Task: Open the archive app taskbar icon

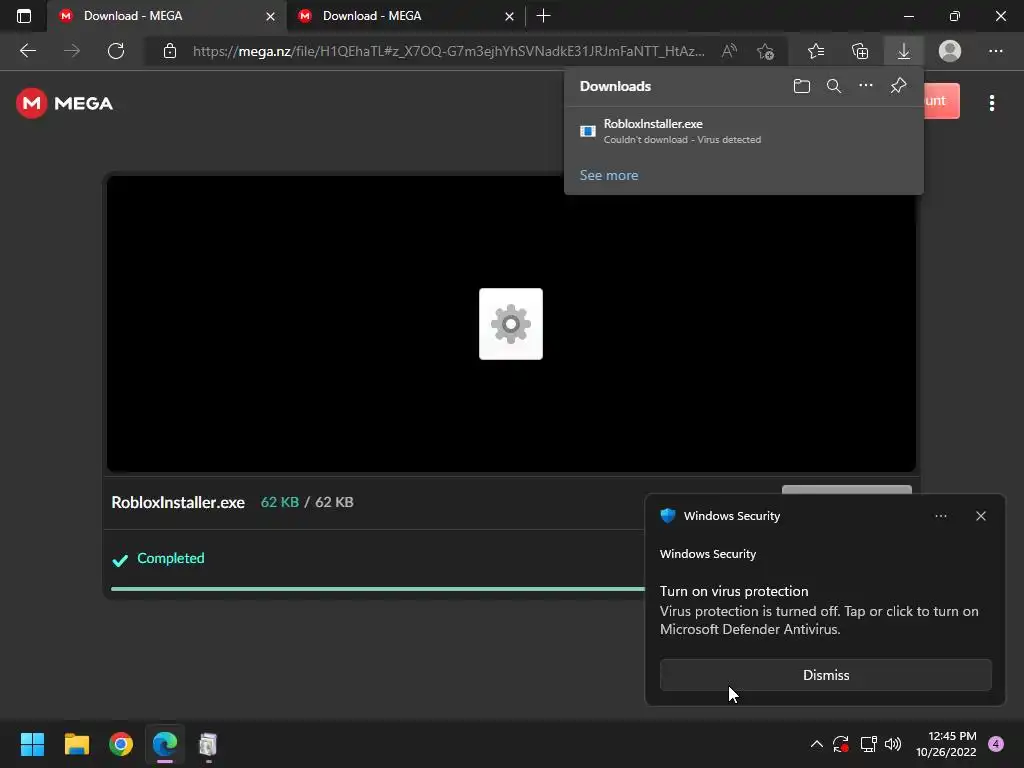Action: point(208,744)
